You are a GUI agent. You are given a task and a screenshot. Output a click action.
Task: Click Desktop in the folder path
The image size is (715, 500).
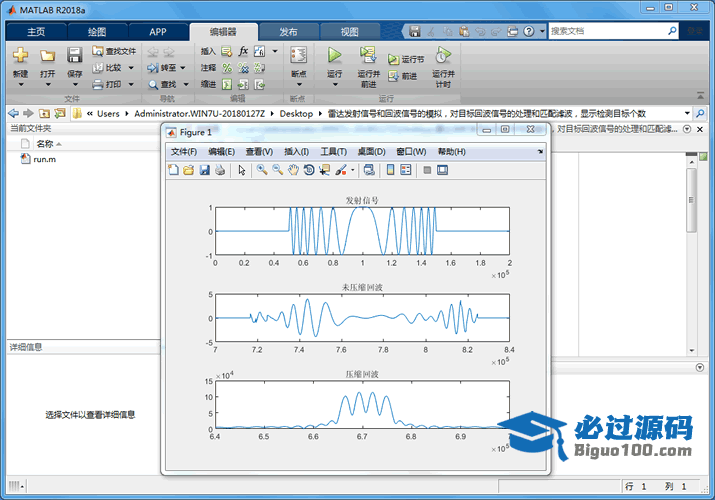(296, 113)
